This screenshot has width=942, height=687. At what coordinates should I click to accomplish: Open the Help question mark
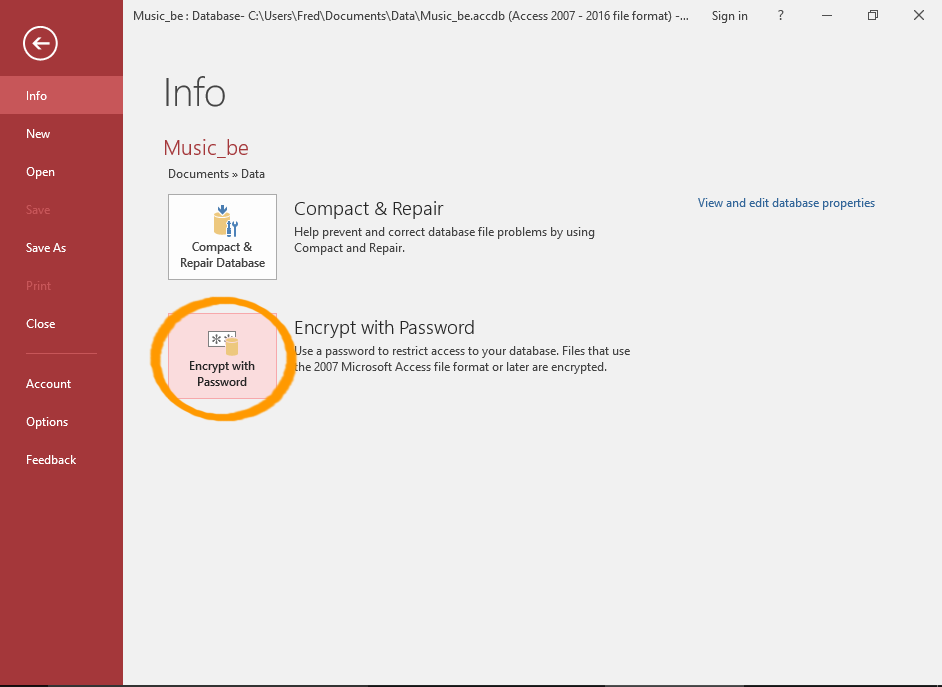coord(781,16)
